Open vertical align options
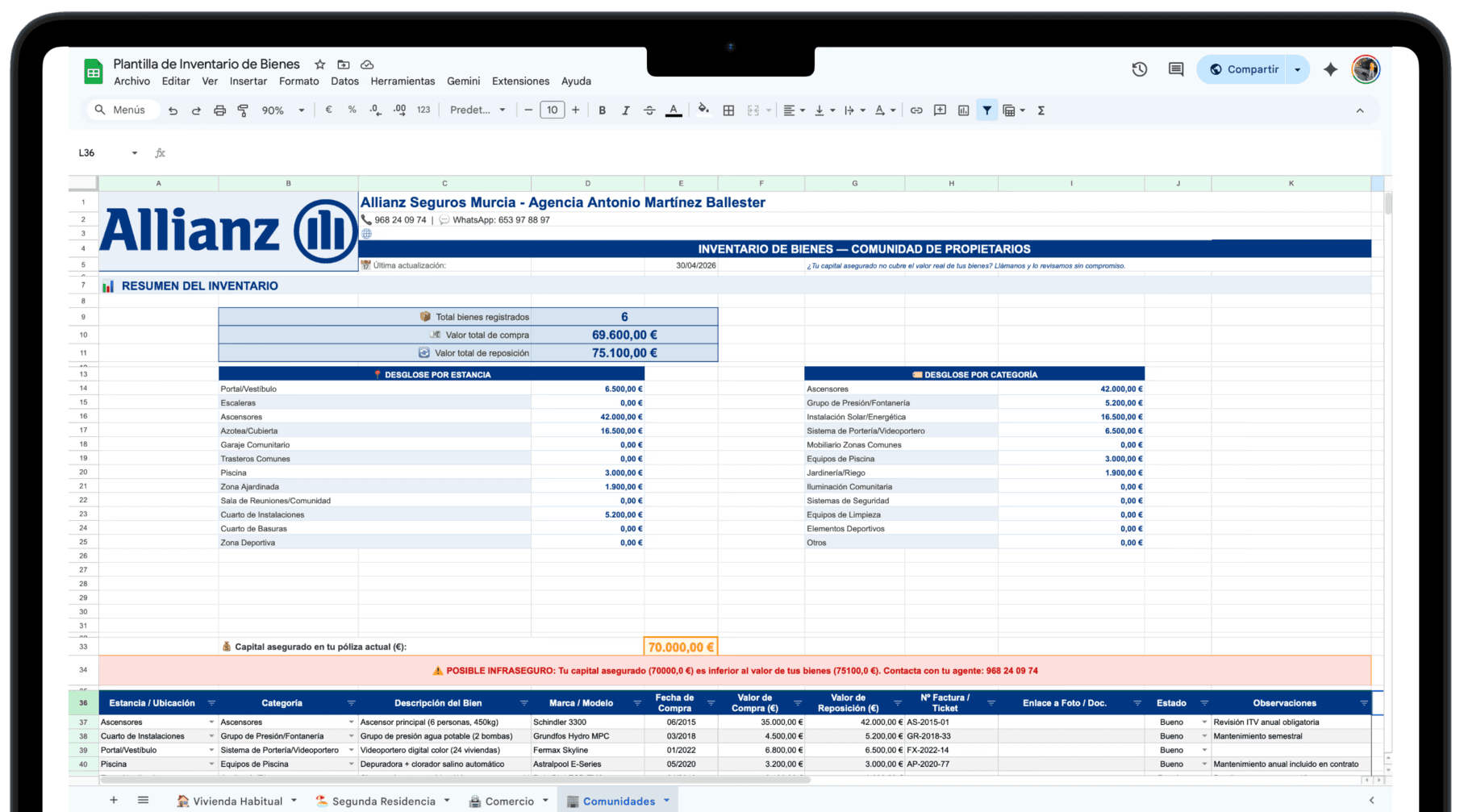This screenshot has height=812, width=1464. pyautogui.click(x=824, y=110)
